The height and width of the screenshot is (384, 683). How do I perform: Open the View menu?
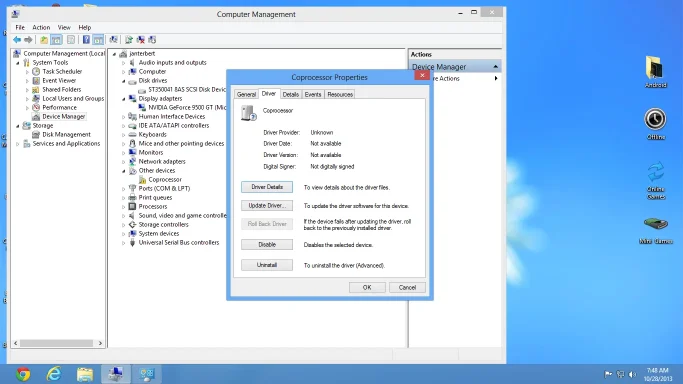pos(64,27)
